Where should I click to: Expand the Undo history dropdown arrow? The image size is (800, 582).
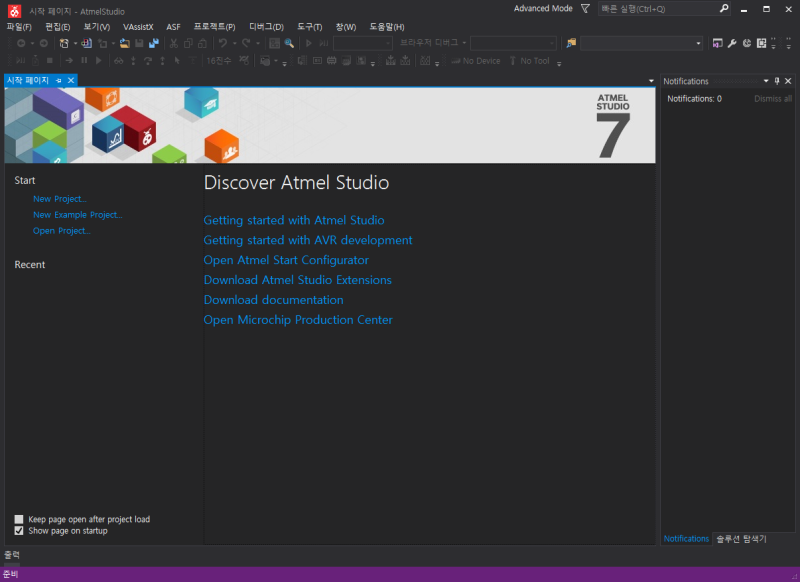(x=234, y=43)
